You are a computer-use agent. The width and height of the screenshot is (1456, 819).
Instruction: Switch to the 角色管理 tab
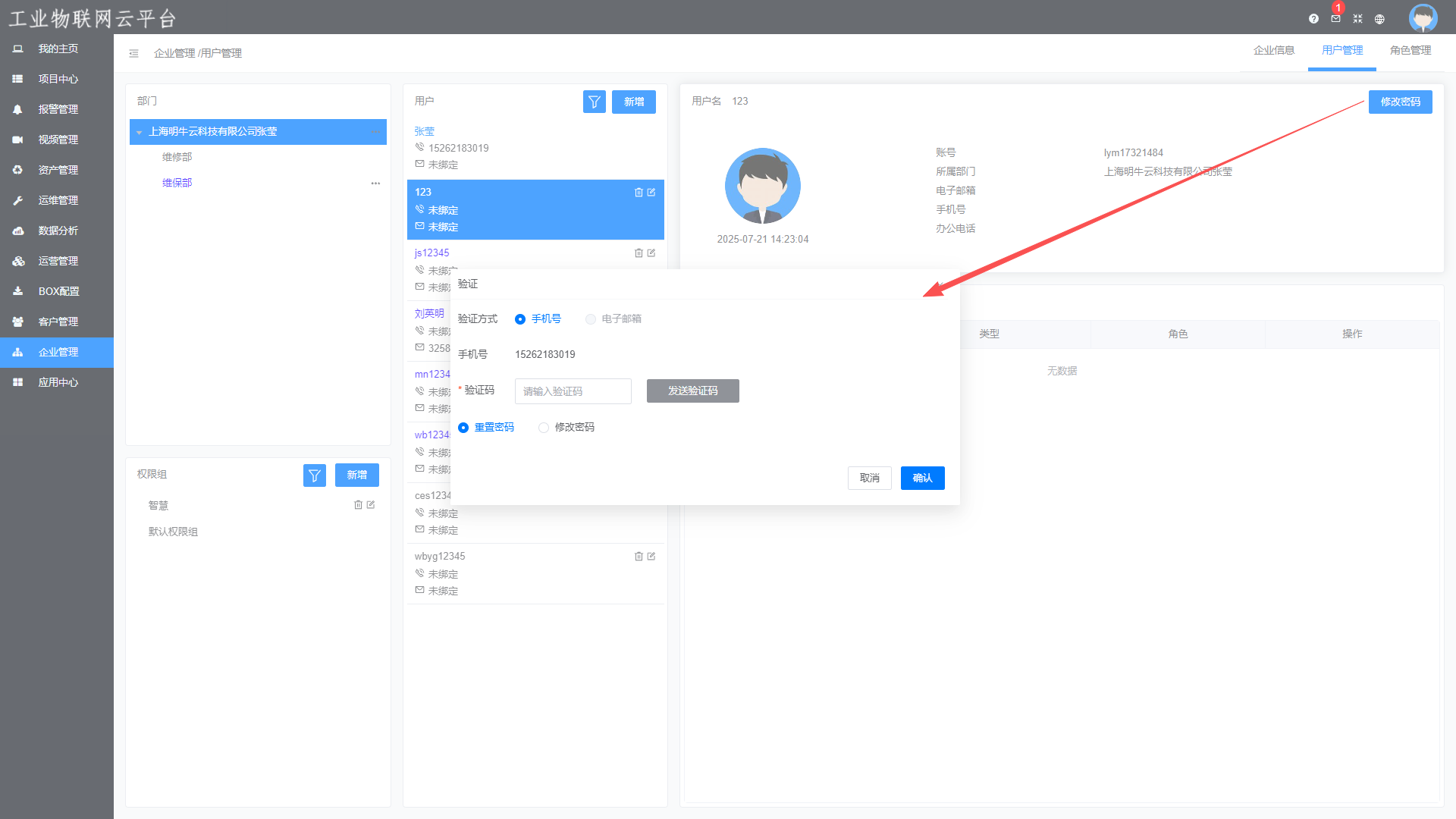point(1410,51)
